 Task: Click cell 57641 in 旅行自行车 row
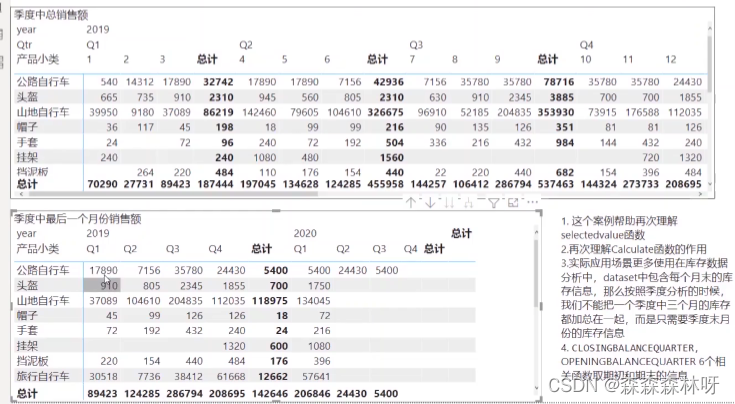click(x=315, y=376)
